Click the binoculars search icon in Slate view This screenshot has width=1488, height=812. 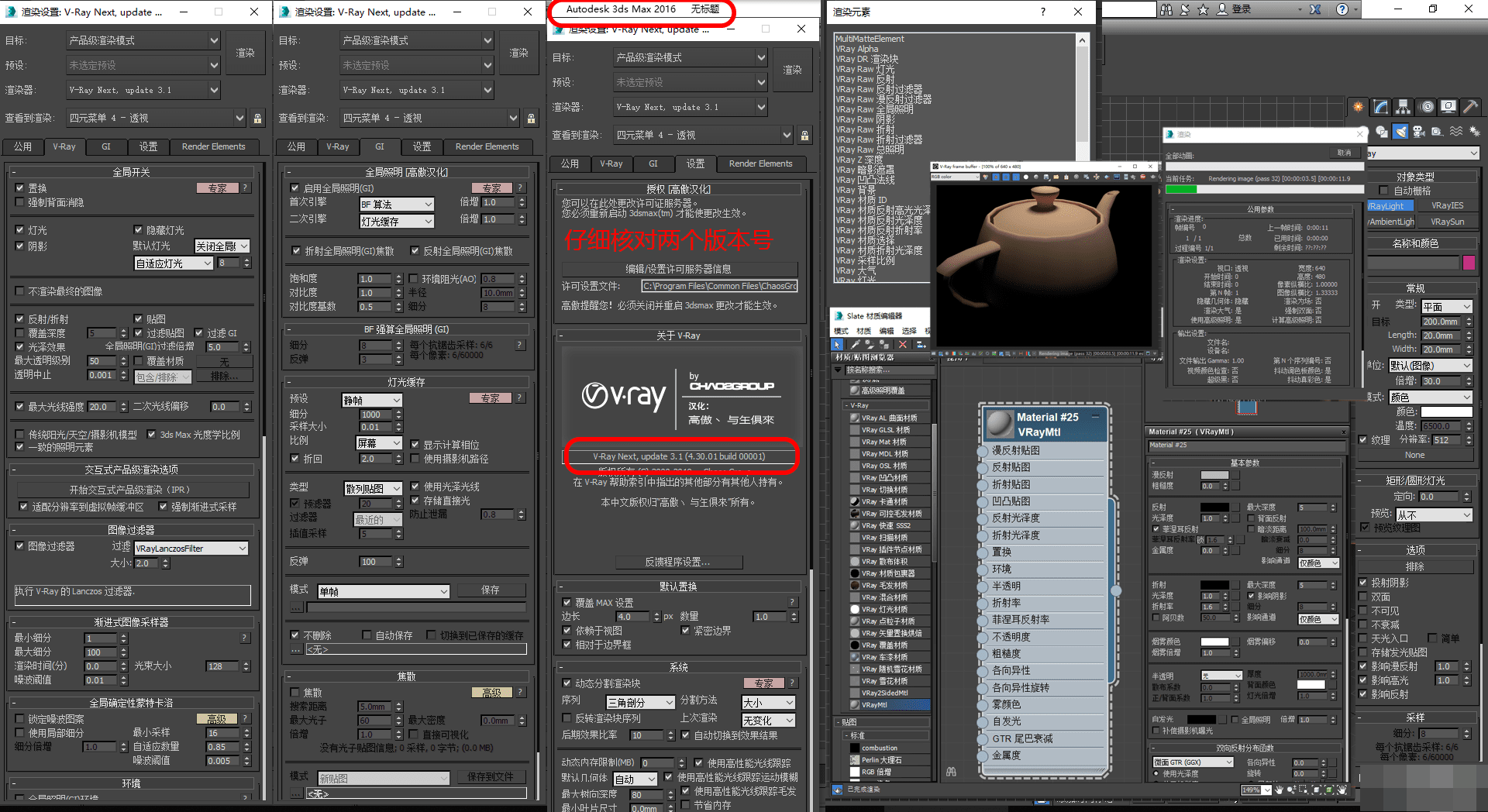coord(951,772)
